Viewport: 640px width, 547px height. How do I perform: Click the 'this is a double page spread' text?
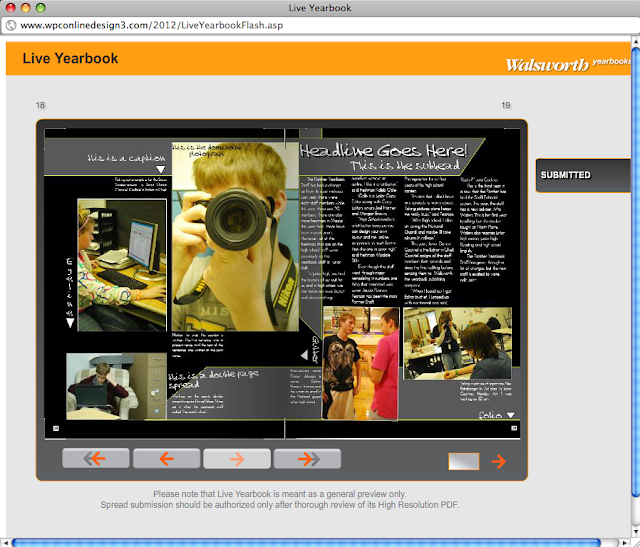[x=213, y=379]
